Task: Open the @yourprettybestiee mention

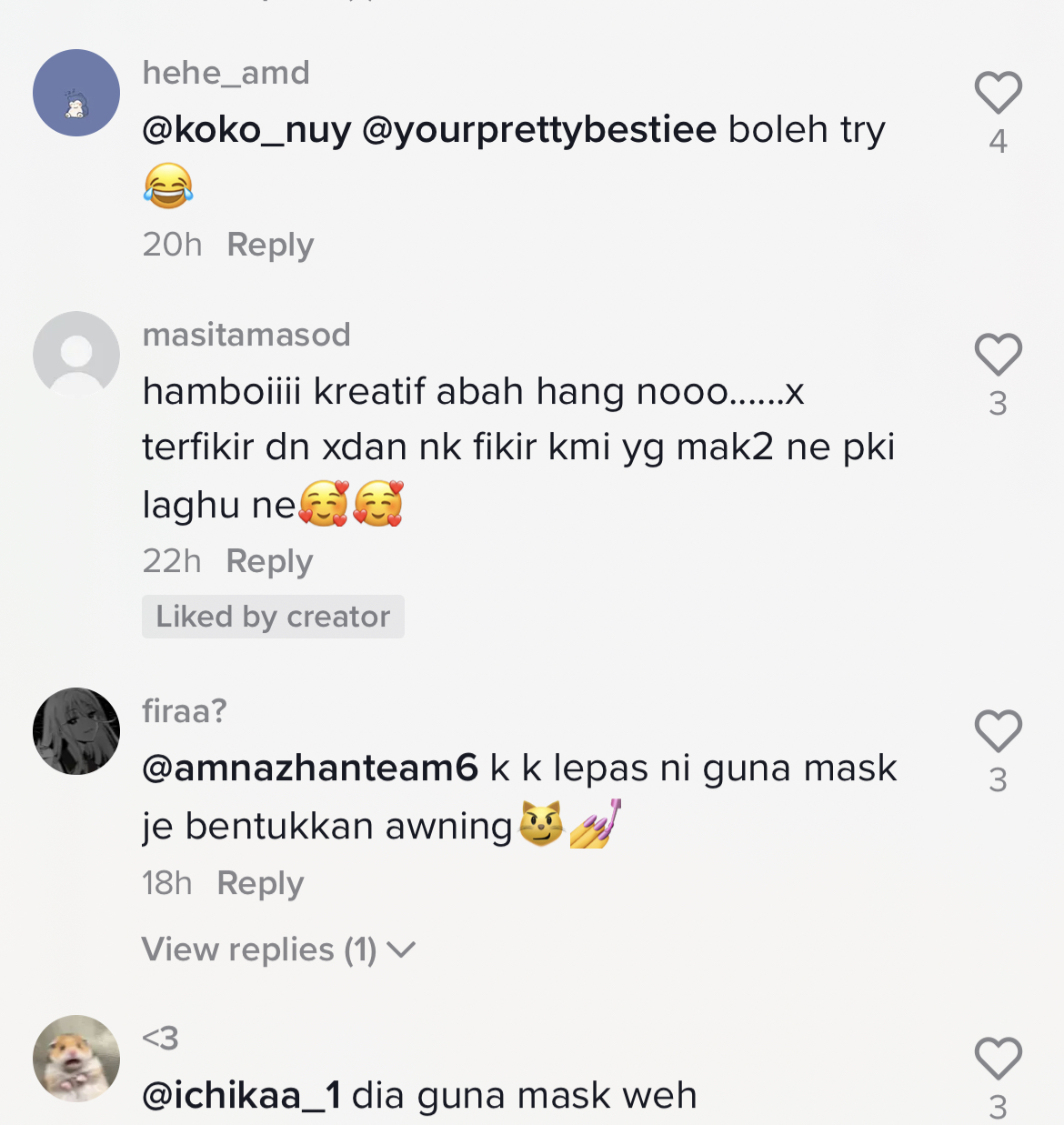Action: pyautogui.click(x=539, y=130)
